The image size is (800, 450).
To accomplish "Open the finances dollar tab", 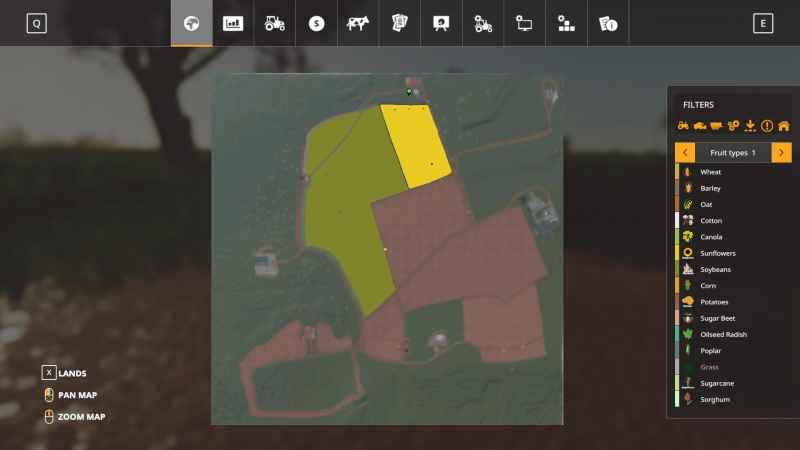I will pos(316,23).
